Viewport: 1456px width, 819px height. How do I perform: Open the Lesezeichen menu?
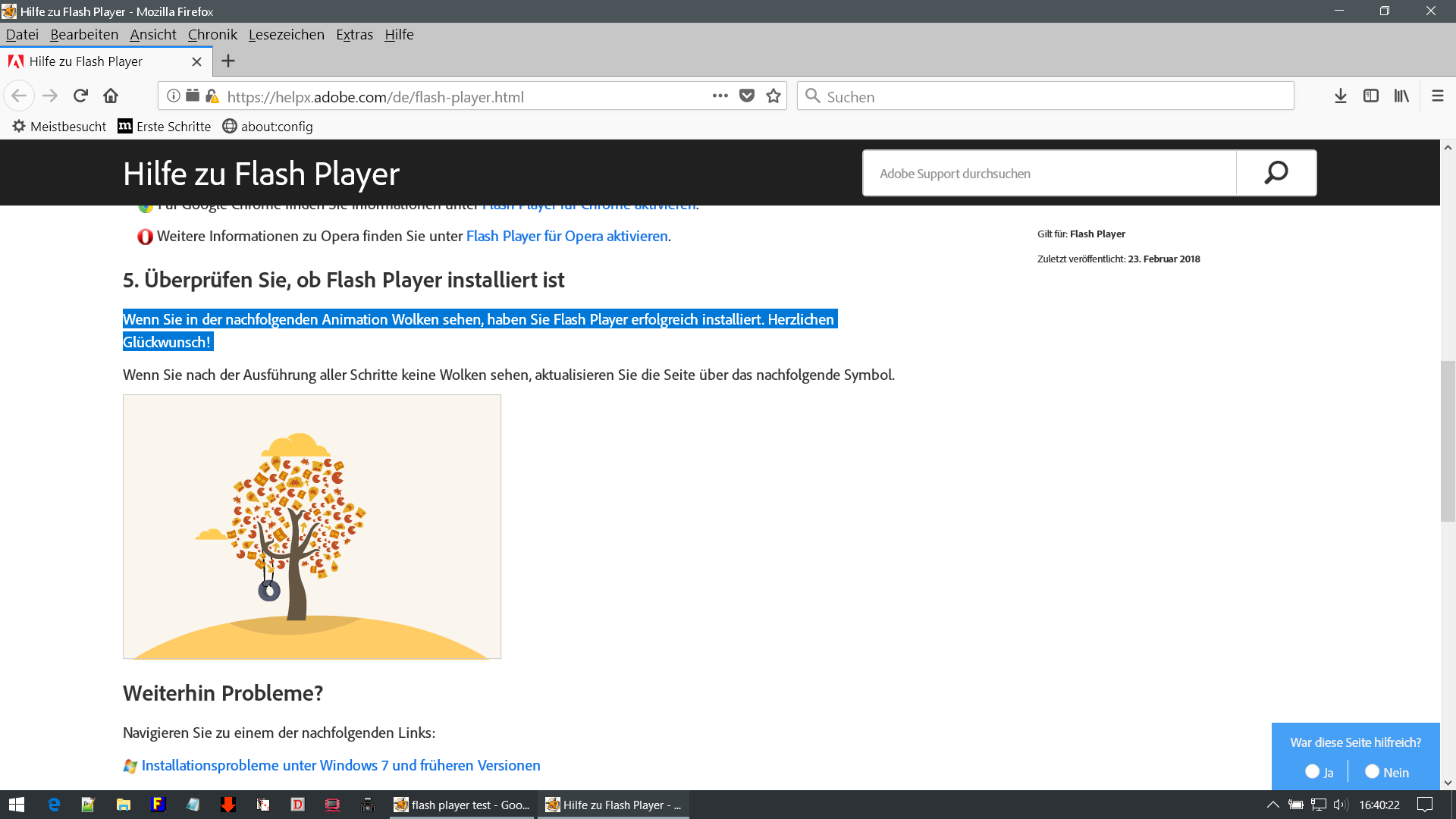click(x=286, y=34)
